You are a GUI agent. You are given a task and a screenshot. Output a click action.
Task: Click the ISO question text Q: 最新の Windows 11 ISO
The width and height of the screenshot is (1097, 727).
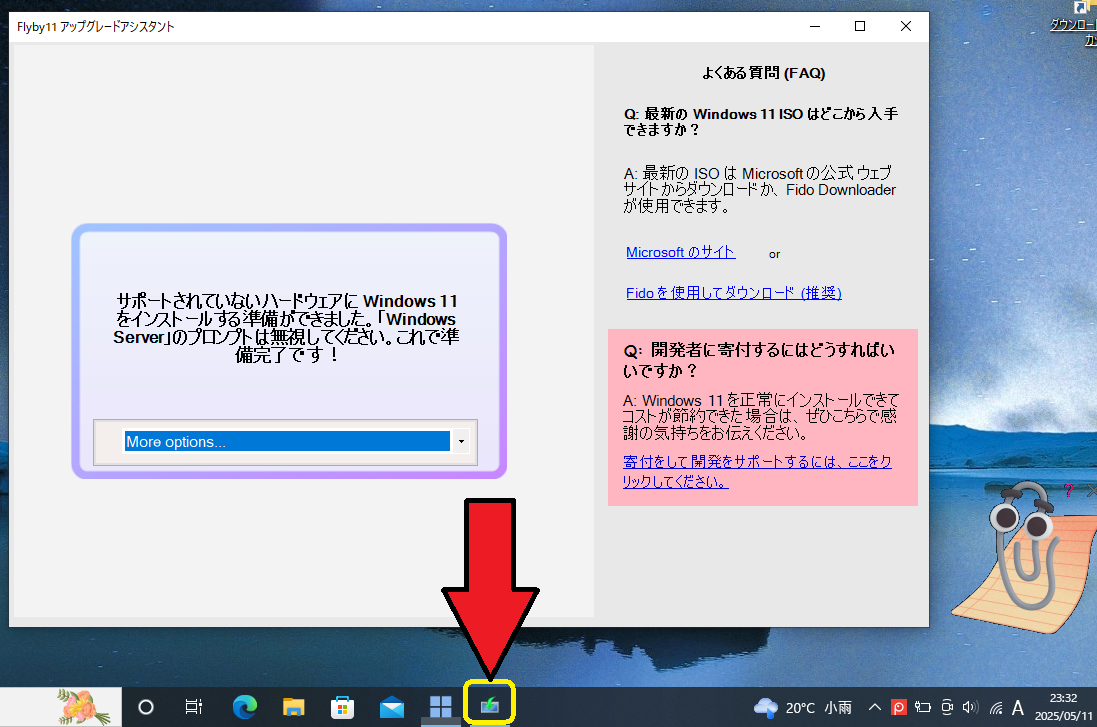point(760,122)
